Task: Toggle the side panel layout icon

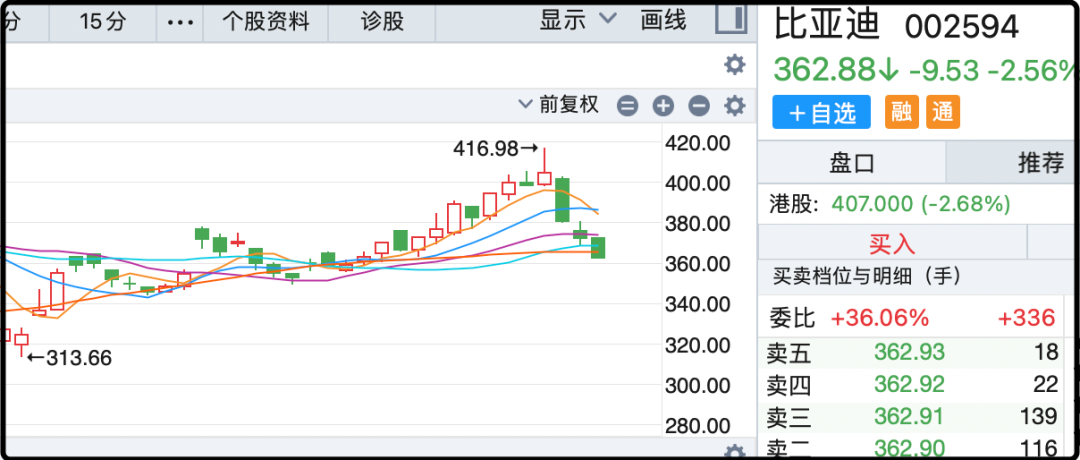Action: 731,20
